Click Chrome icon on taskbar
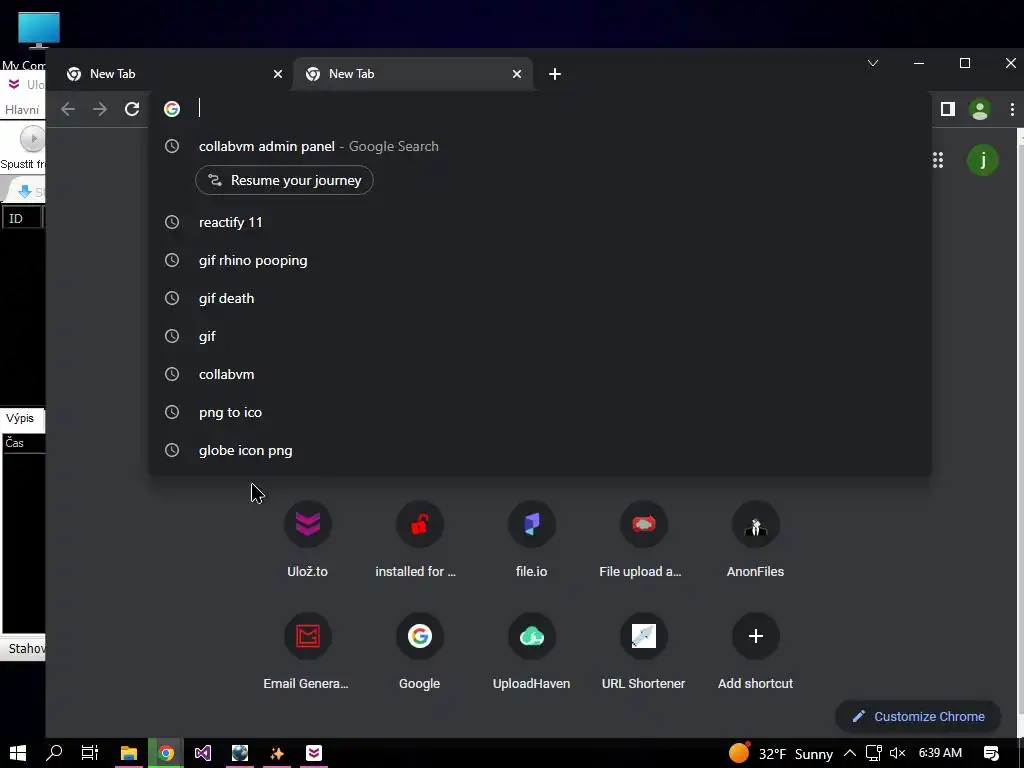 [x=166, y=753]
